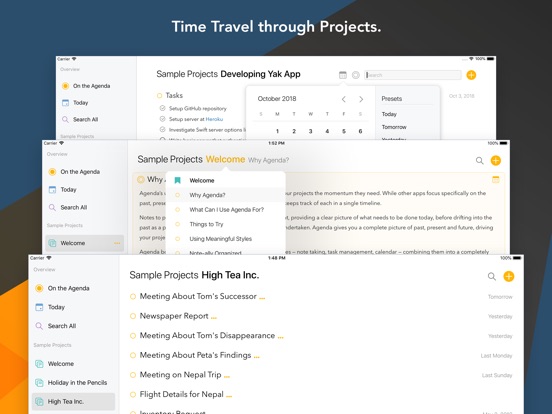Screen dimensions: 552x414
Task: Click the teal bookmark icon beside Welcome in popup
Action: (x=177, y=181)
